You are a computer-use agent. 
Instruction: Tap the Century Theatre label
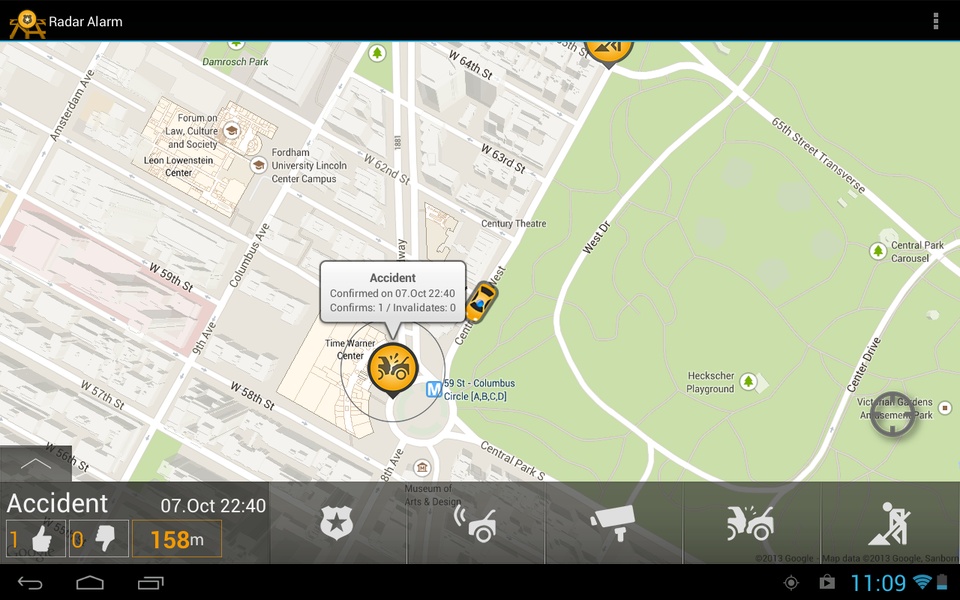click(513, 223)
